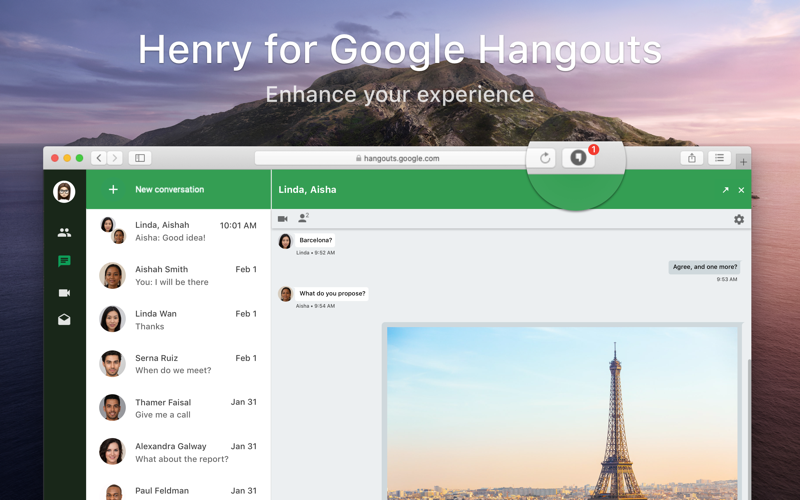Add a new Safari tab
The height and width of the screenshot is (500, 800).
click(743, 162)
